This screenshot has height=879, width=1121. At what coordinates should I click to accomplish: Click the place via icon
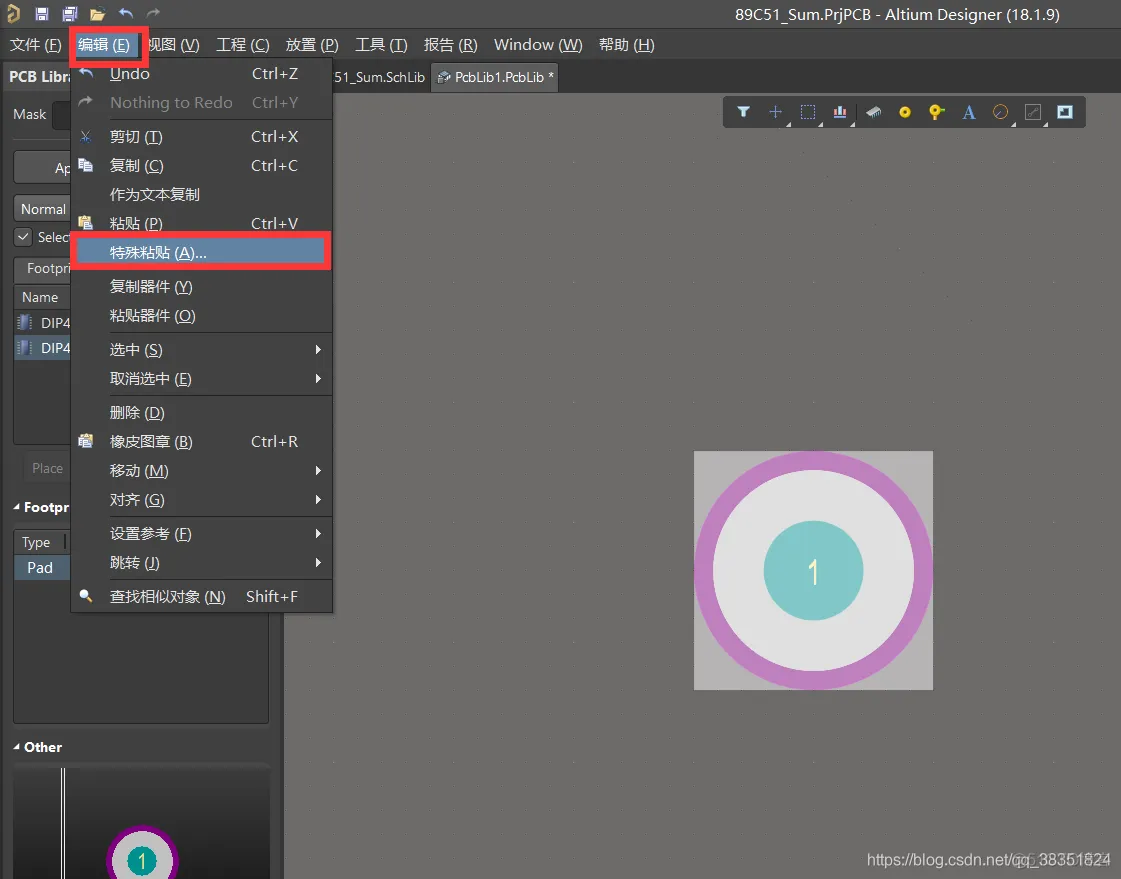click(x=937, y=112)
